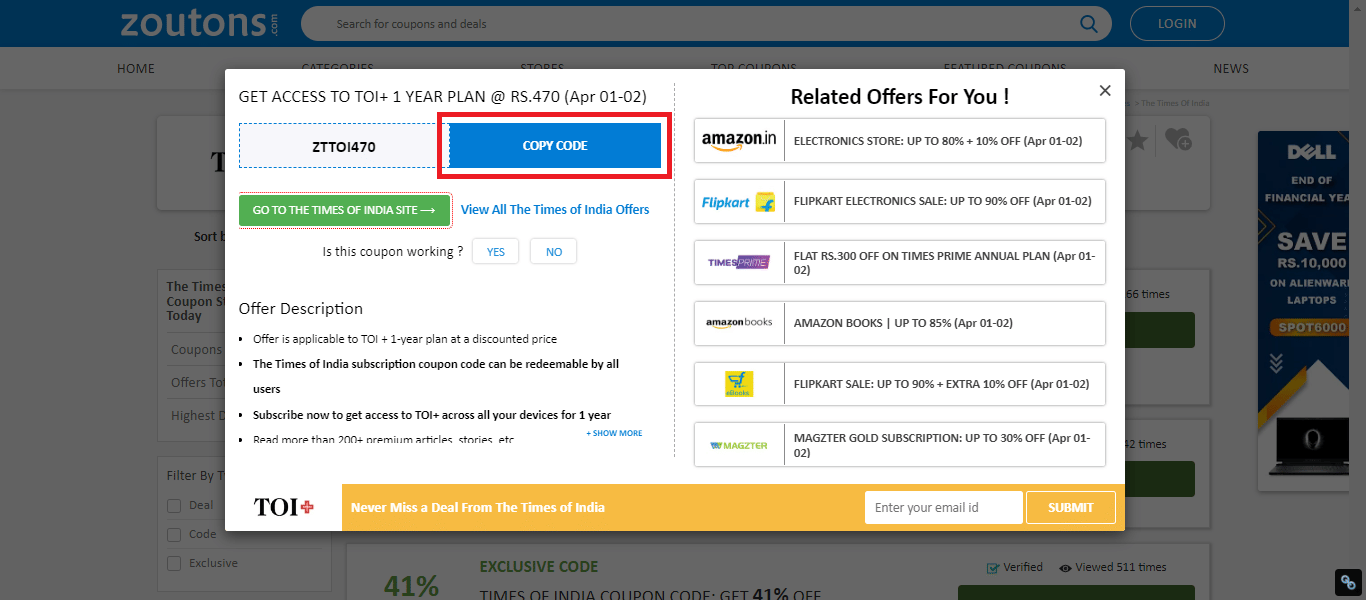Toggle the Exclusive filter checkbox

(x=172, y=563)
